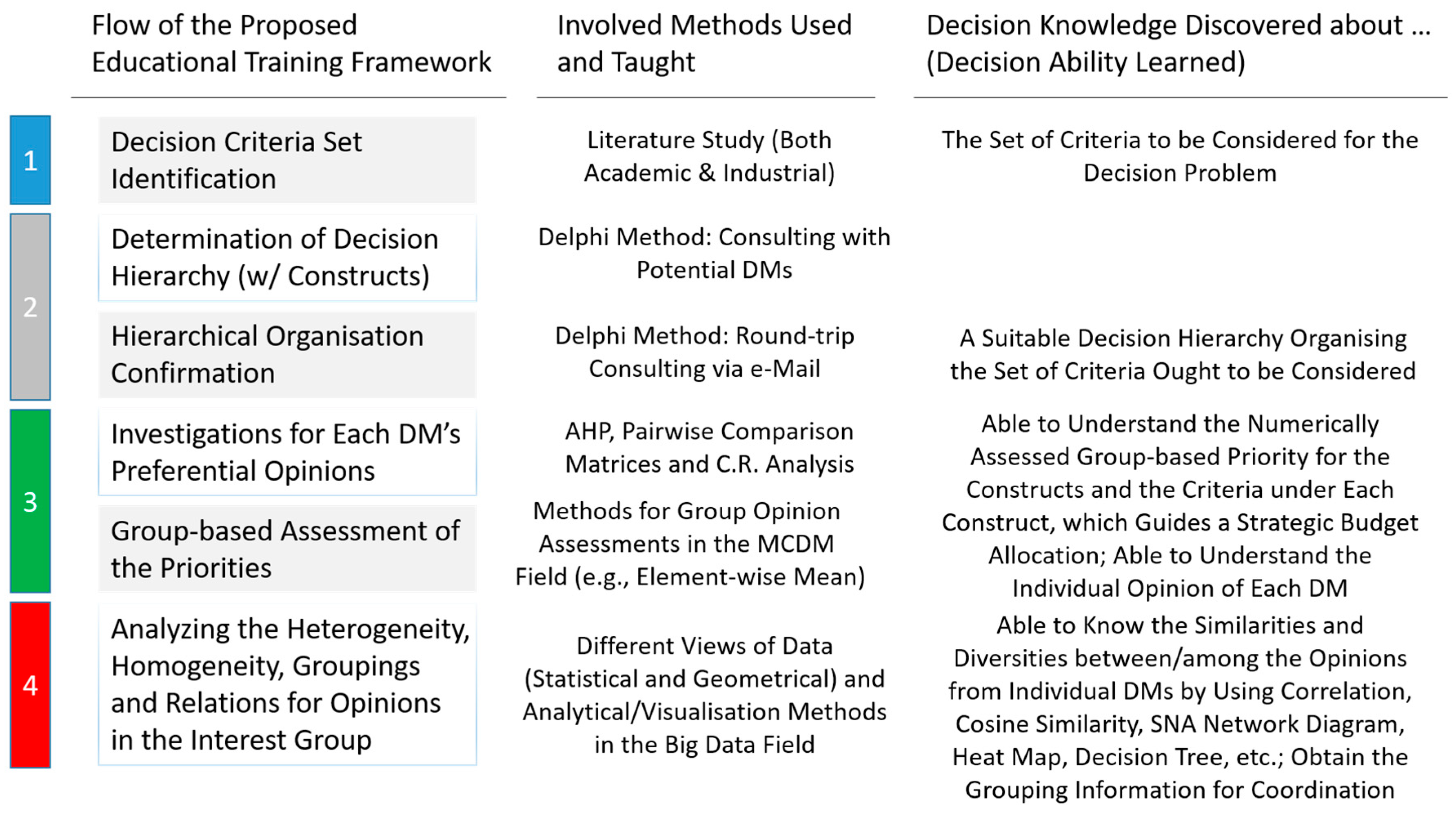The image size is (1456, 815).
Task: Select the Decision Criteria Set Identification box
Action: point(287,160)
